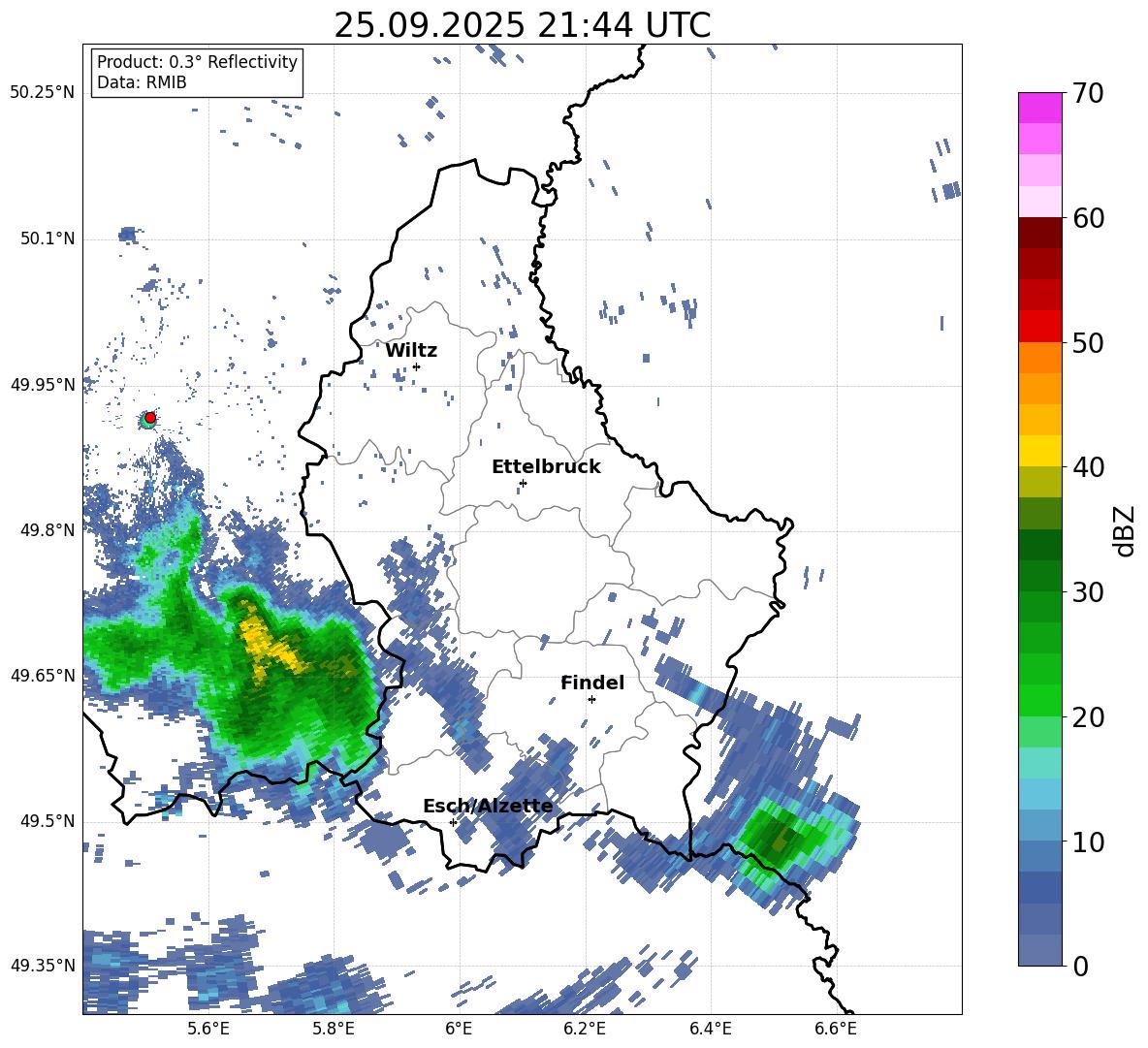Click the 49.65°N latitude label
Viewport: 1148px width, 1048px height.
click(43, 676)
